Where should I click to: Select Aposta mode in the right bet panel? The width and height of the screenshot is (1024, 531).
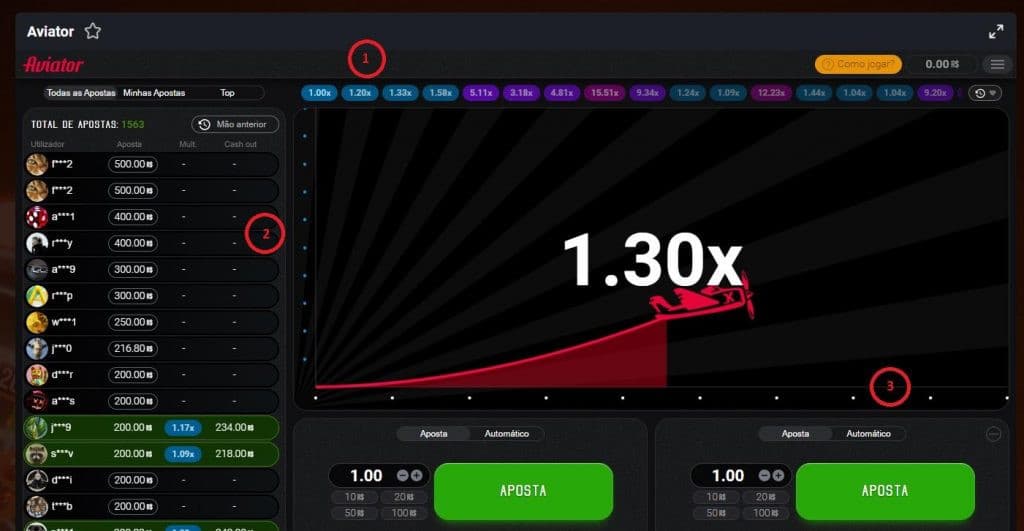tap(795, 434)
